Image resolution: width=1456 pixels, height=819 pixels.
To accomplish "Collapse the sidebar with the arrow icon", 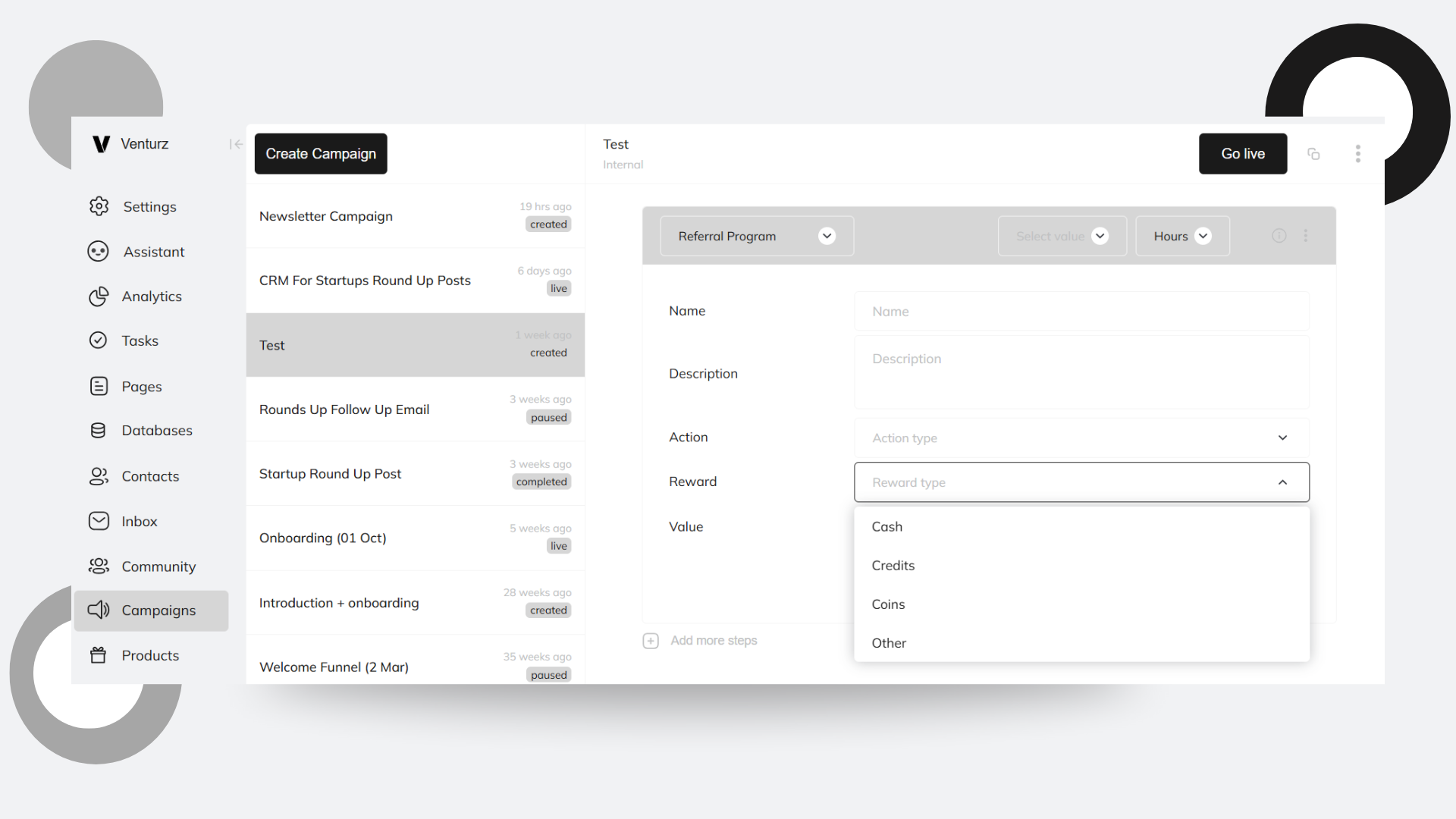I will (235, 143).
